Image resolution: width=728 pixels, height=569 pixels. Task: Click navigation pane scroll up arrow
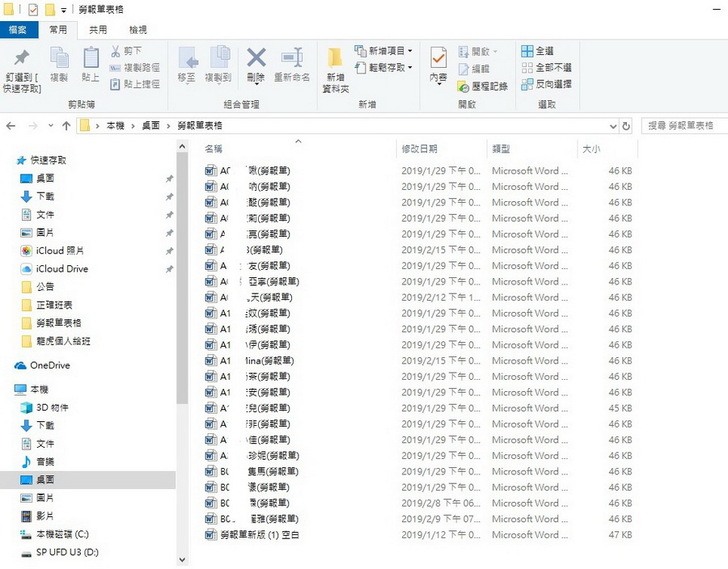point(182,147)
